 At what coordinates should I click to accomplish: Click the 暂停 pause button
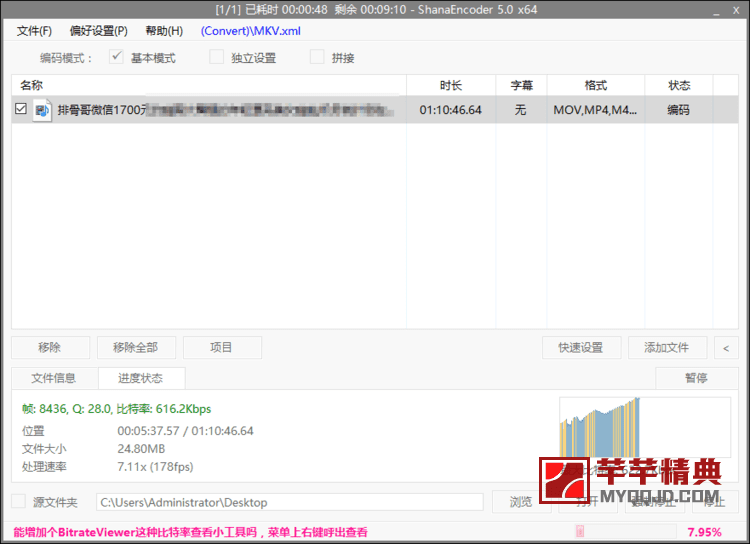tap(696, 378)
